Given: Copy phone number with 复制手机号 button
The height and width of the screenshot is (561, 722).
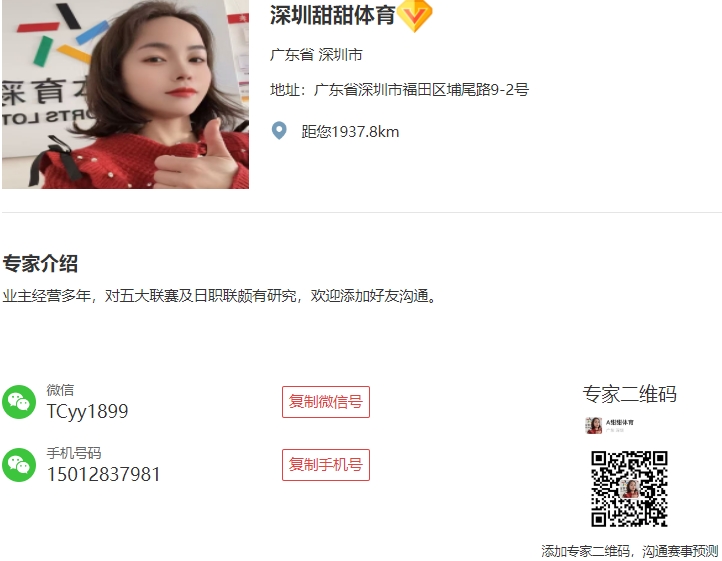Looking at the screenshot, I should [326, 465].
